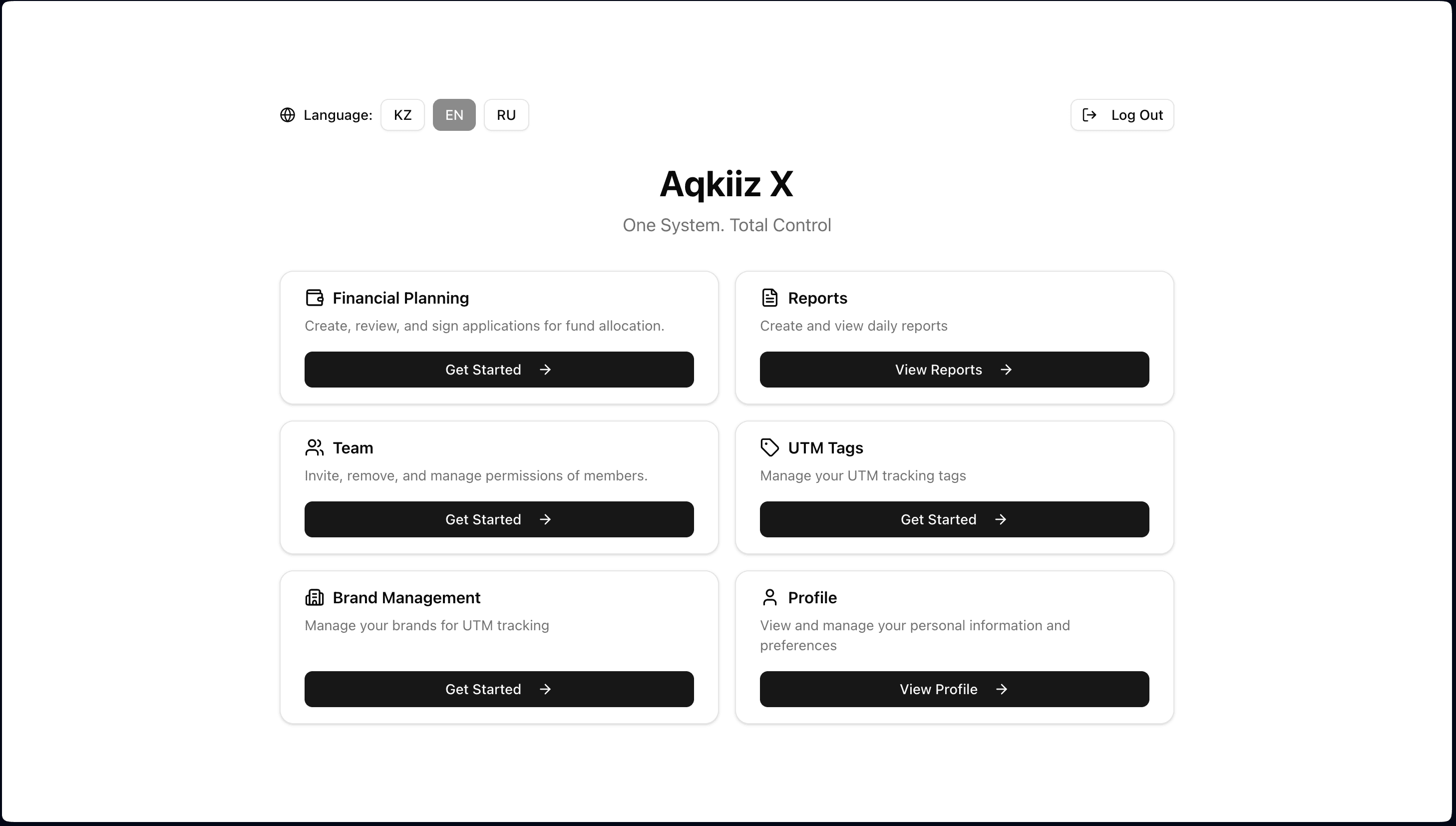Click the arrow icon inside View Reports button

pyautogui.click(x=1006, y=370)
